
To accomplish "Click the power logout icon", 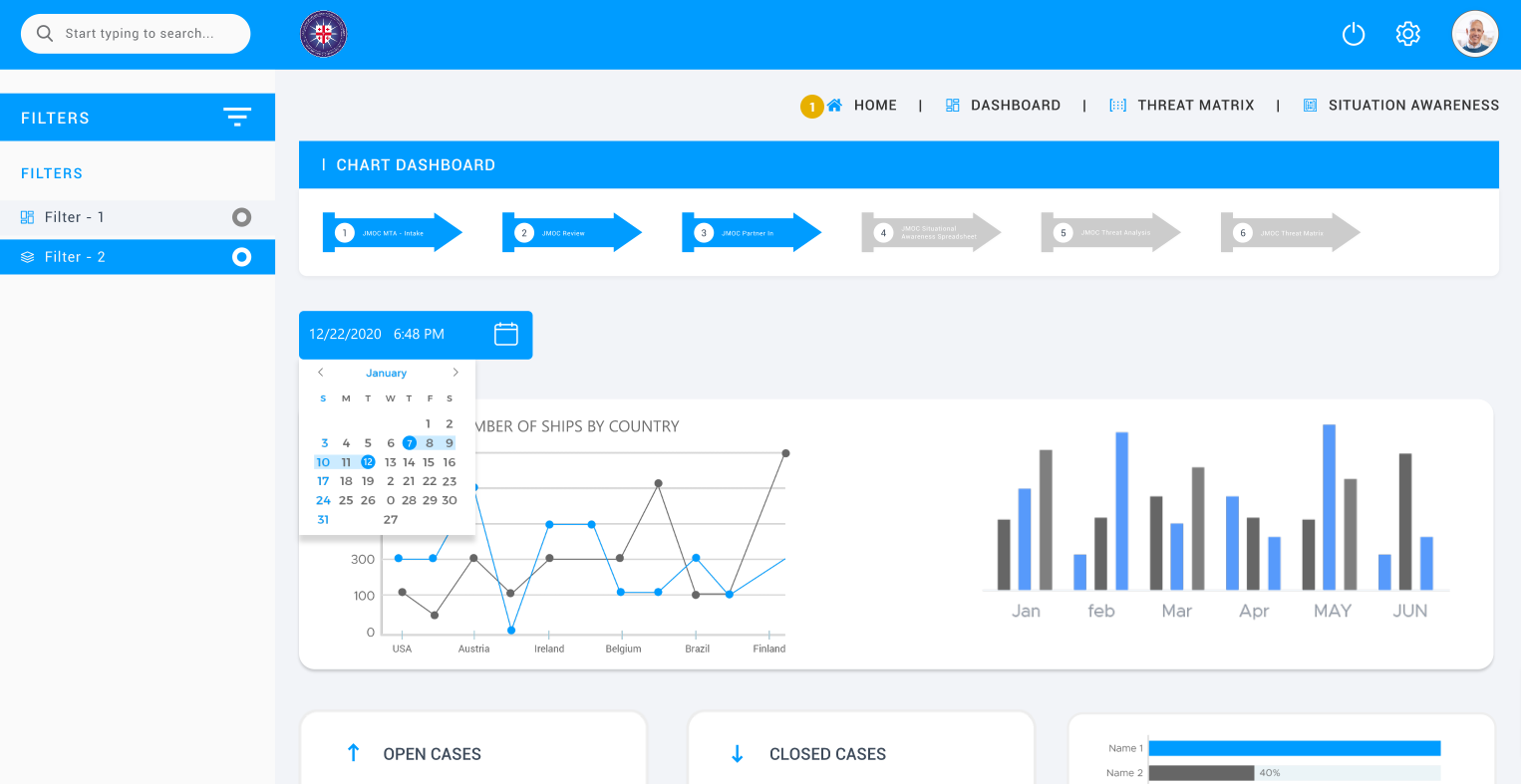I will (1354, 34).
